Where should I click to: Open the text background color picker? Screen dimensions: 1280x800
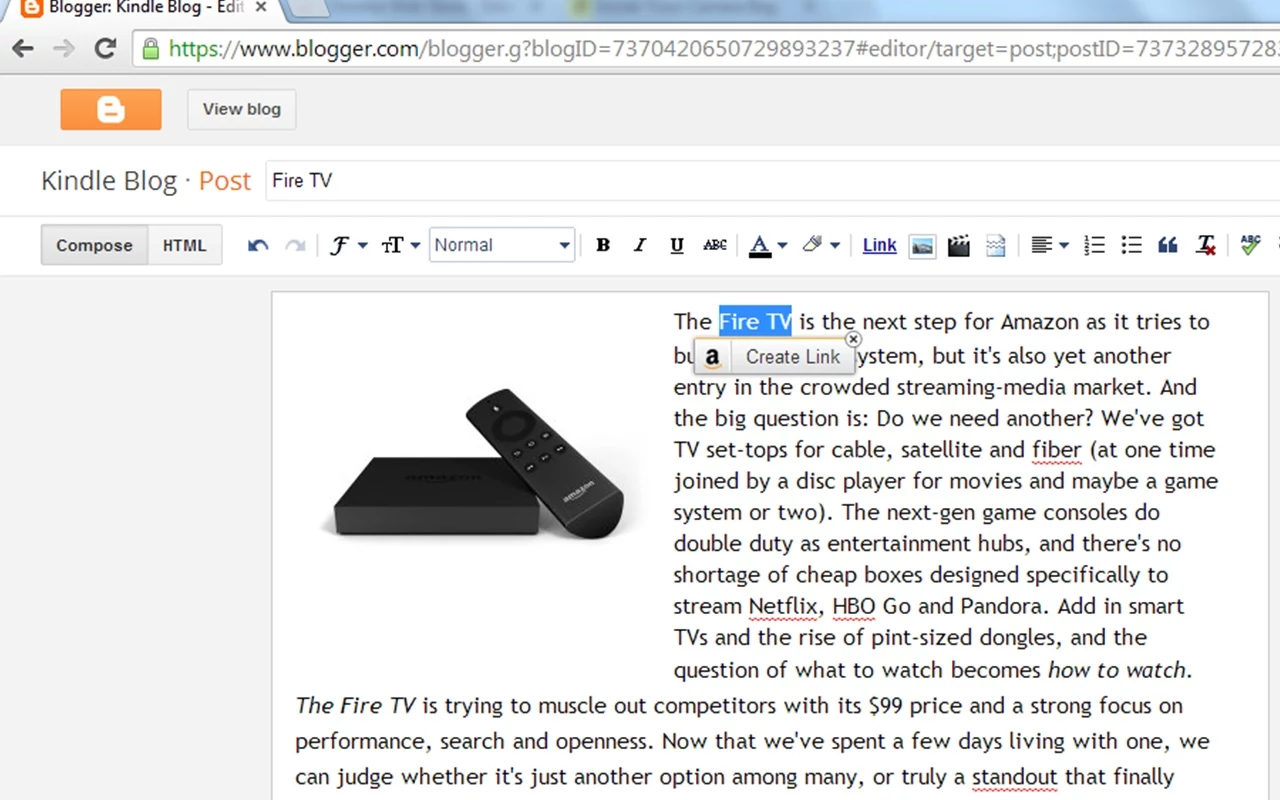pos(820,245)
